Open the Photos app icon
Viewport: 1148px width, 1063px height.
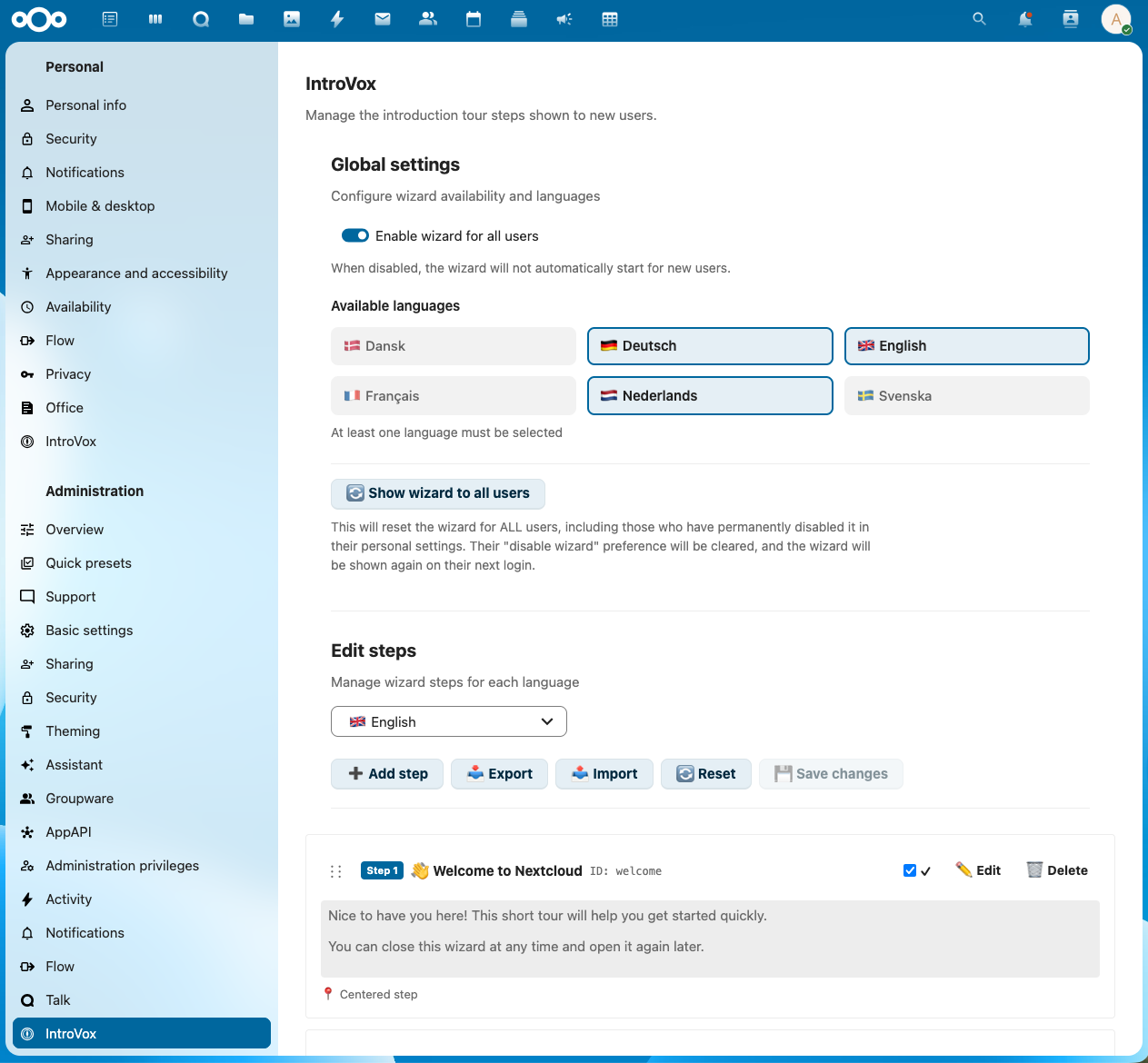pyautogui.click(x=292, y=18)
